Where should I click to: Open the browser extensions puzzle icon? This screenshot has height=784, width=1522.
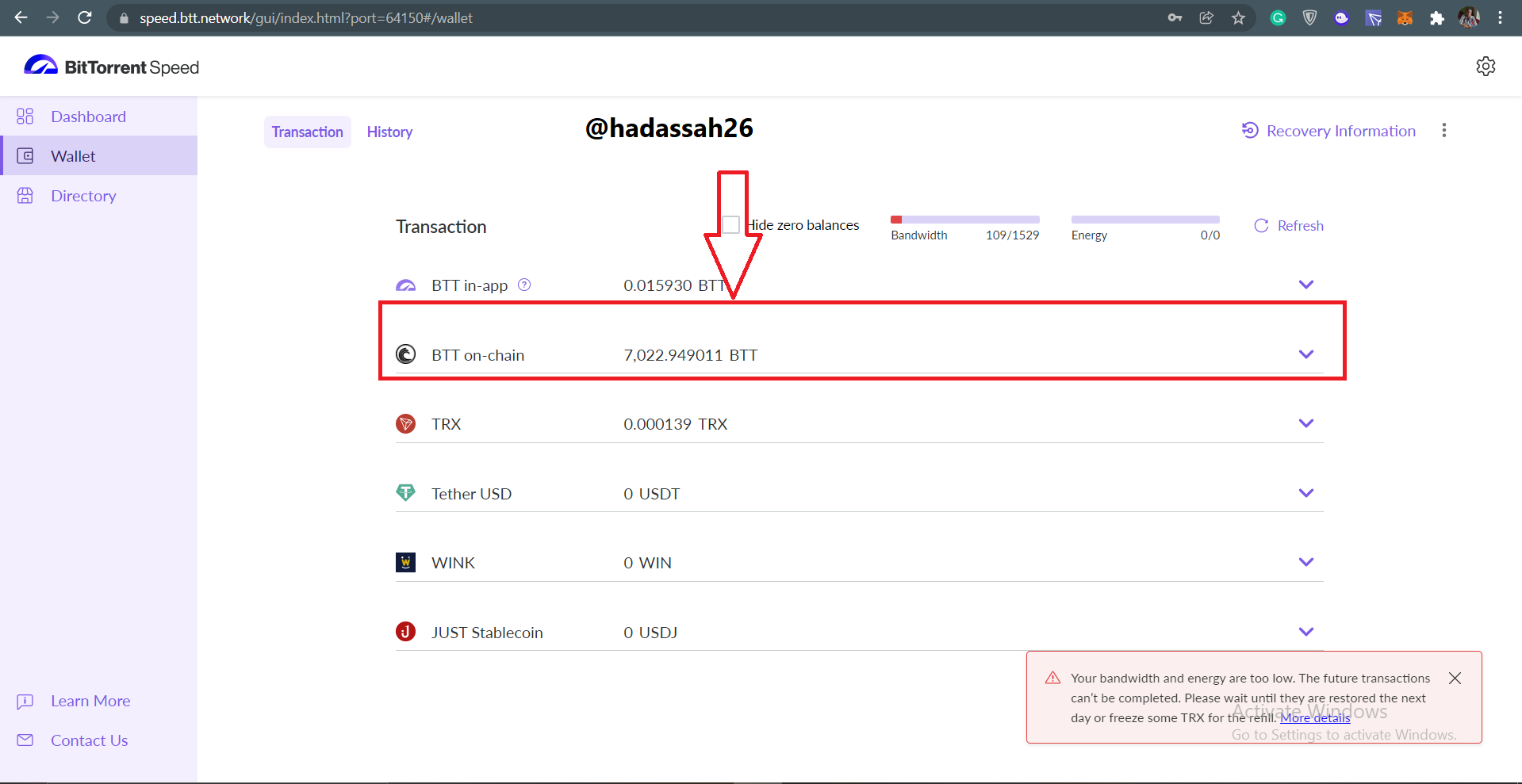coord(1436,17)
